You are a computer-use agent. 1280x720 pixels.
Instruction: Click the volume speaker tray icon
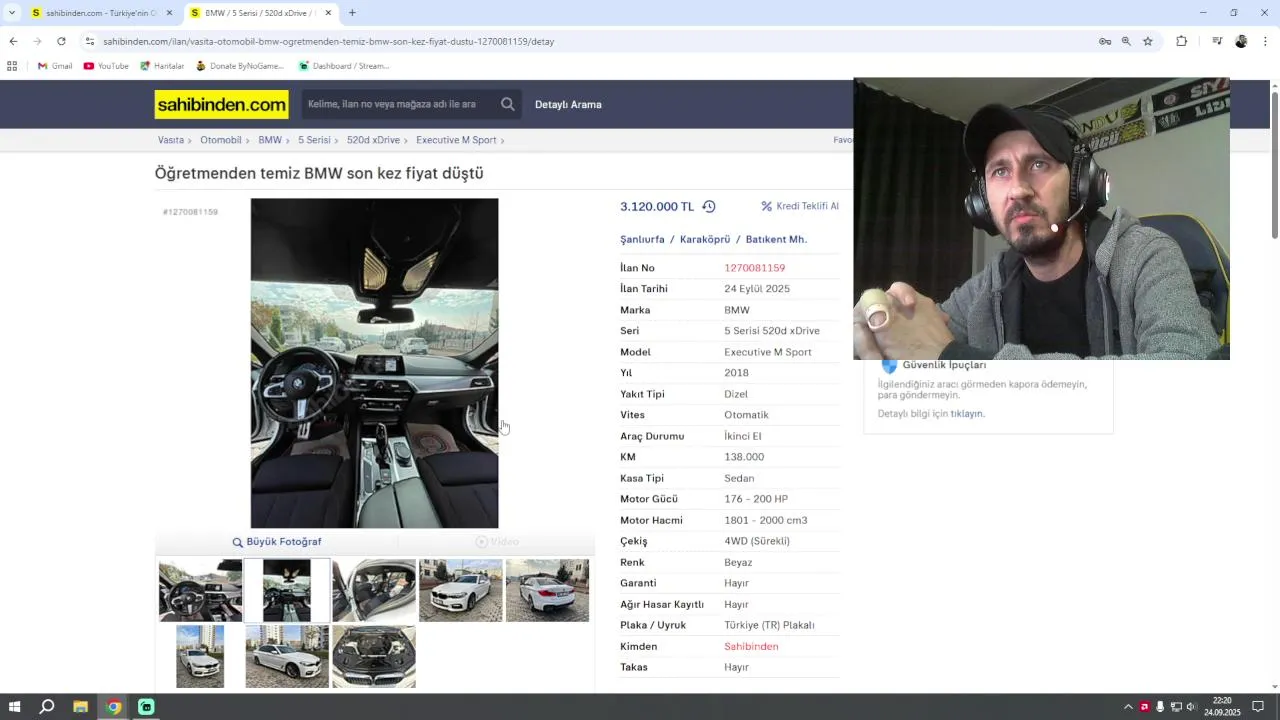click(1191, 707)
